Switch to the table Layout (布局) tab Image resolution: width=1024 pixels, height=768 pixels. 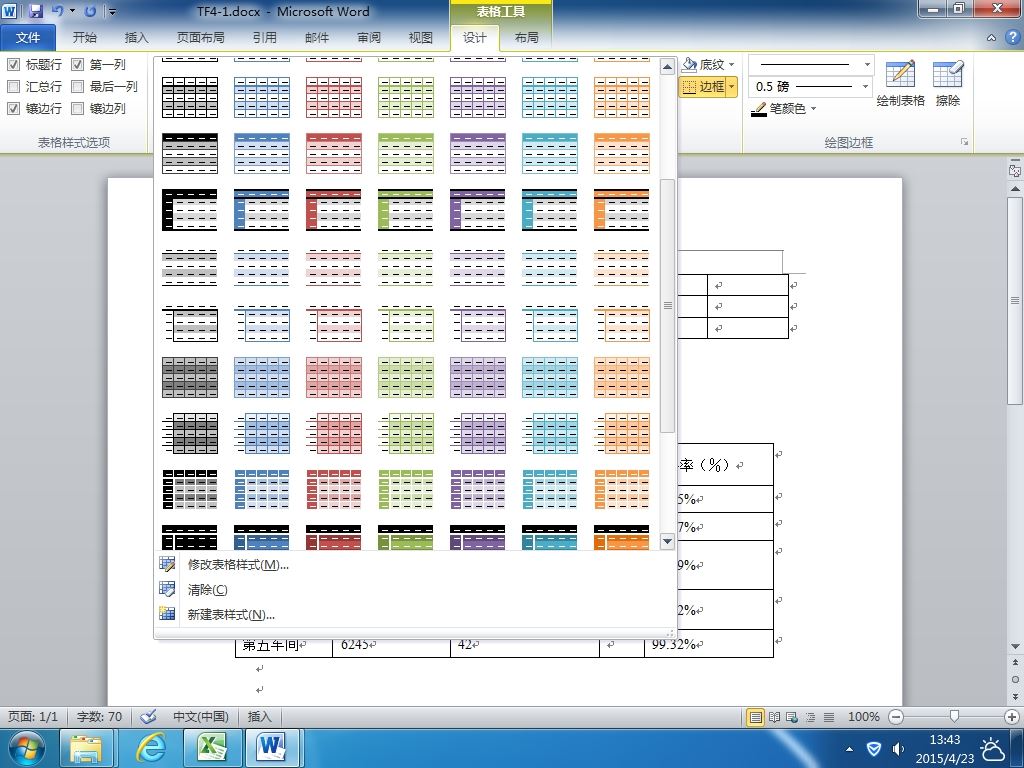pyautogui.click(x=526, y=38)
